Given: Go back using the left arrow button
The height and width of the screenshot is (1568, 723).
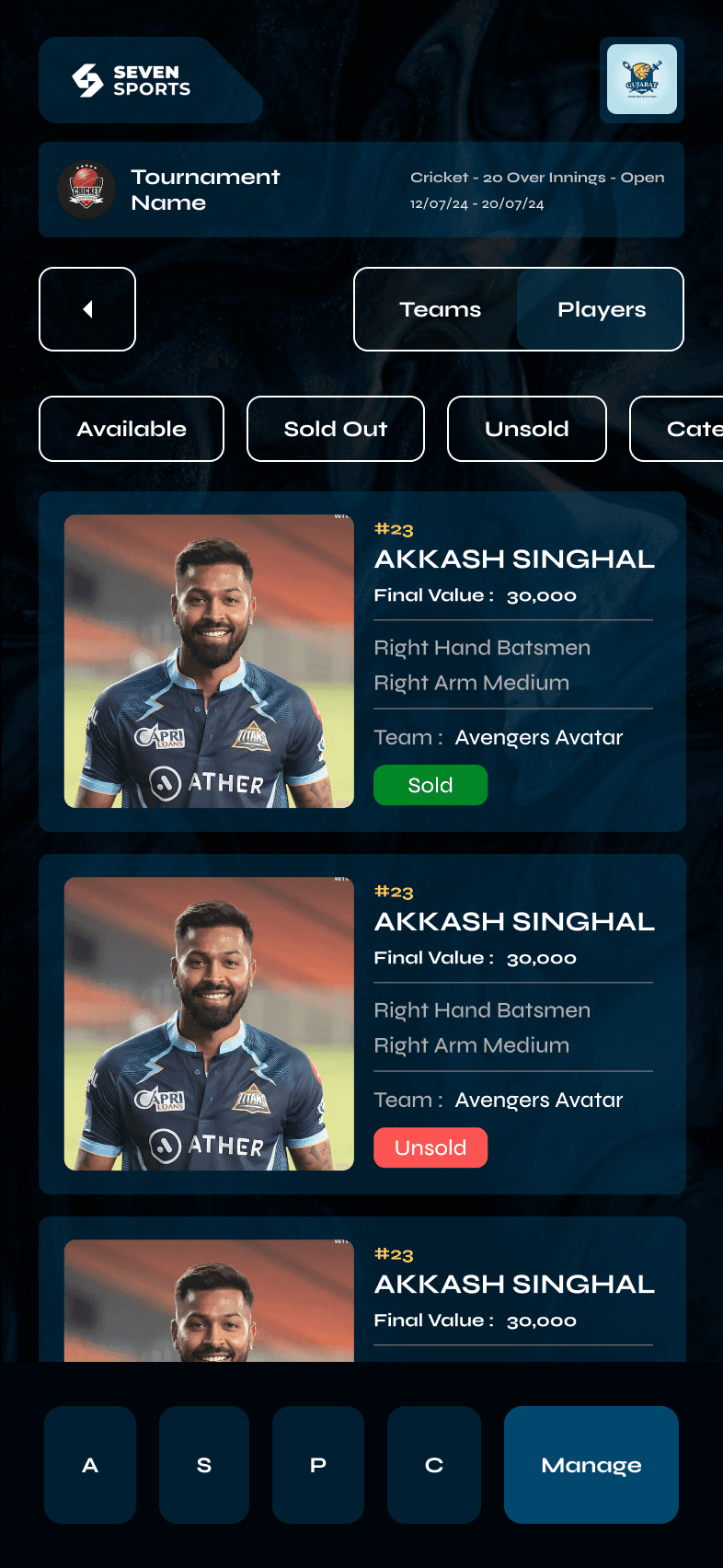Looking at the screenshot, I should click(87, 309).
